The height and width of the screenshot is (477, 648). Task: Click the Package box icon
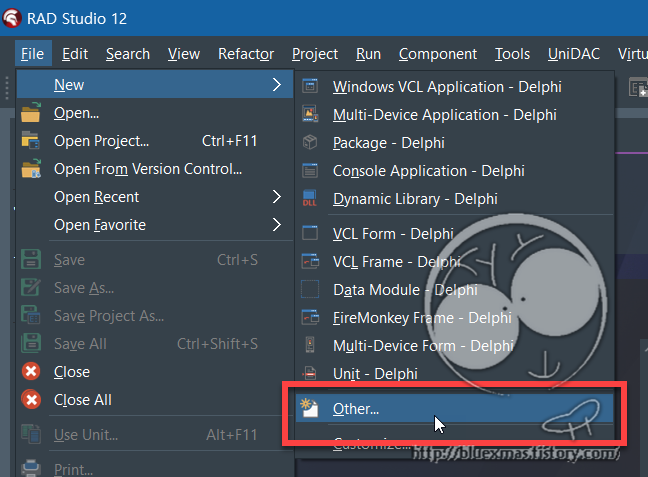pyautogui.click(x=310, y=142)
